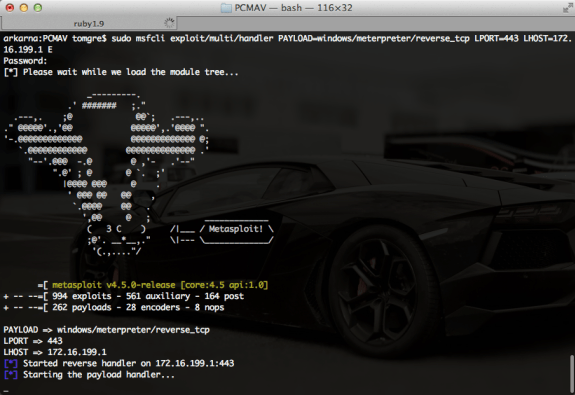Click the spinning activity indicator in the tab
The image size is (575, 395).
(169, 23)
